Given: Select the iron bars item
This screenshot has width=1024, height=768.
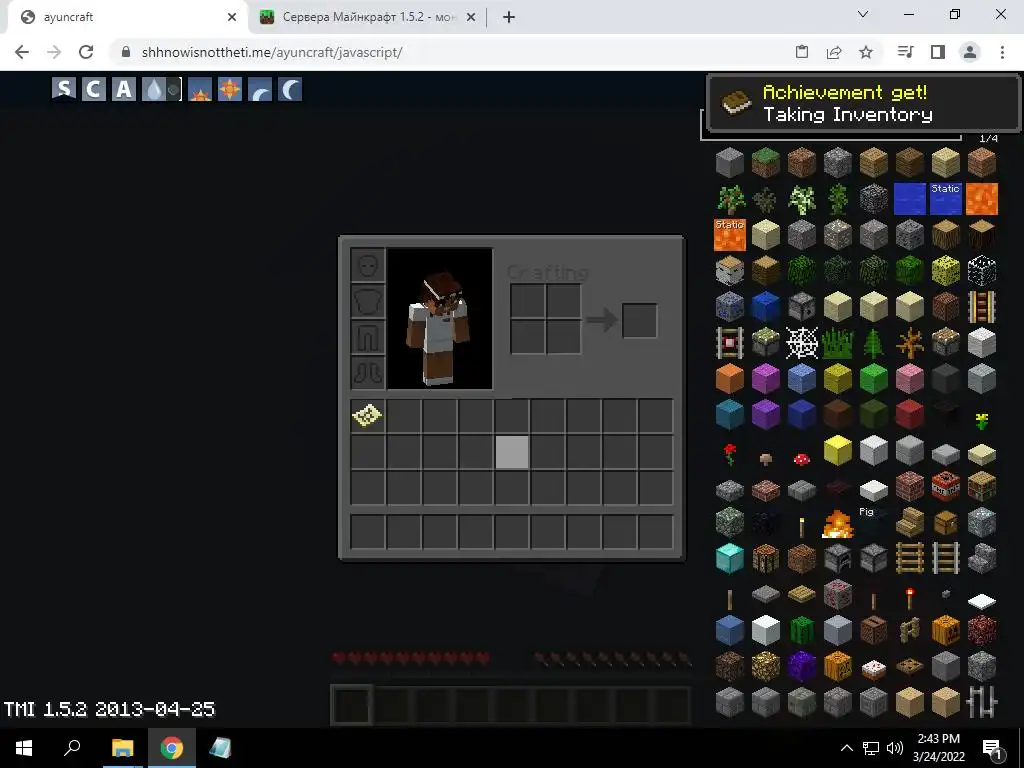Looking at the screenshot, I should [x=981, y=701].
